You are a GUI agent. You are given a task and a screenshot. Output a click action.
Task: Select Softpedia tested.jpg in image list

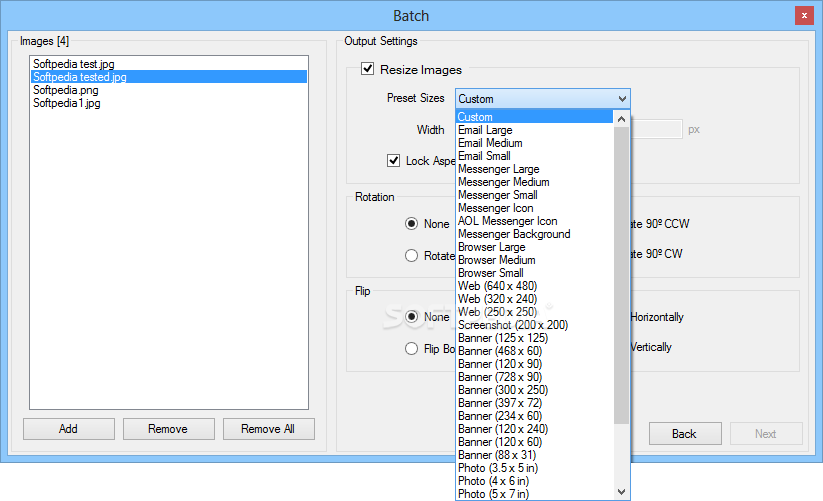[x=168, y=77]
